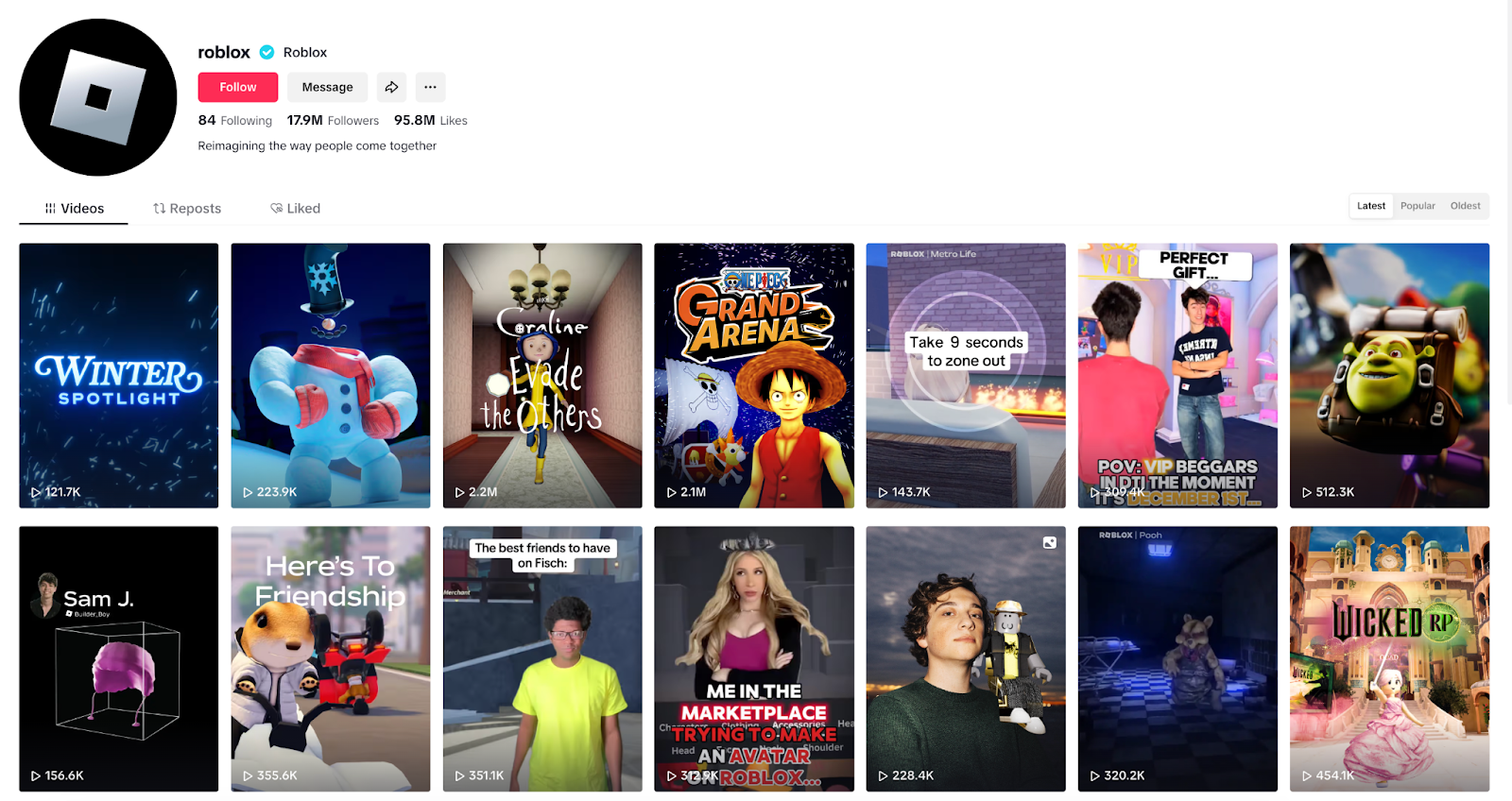Sort videos by Latest

[x=1371, y=206]
